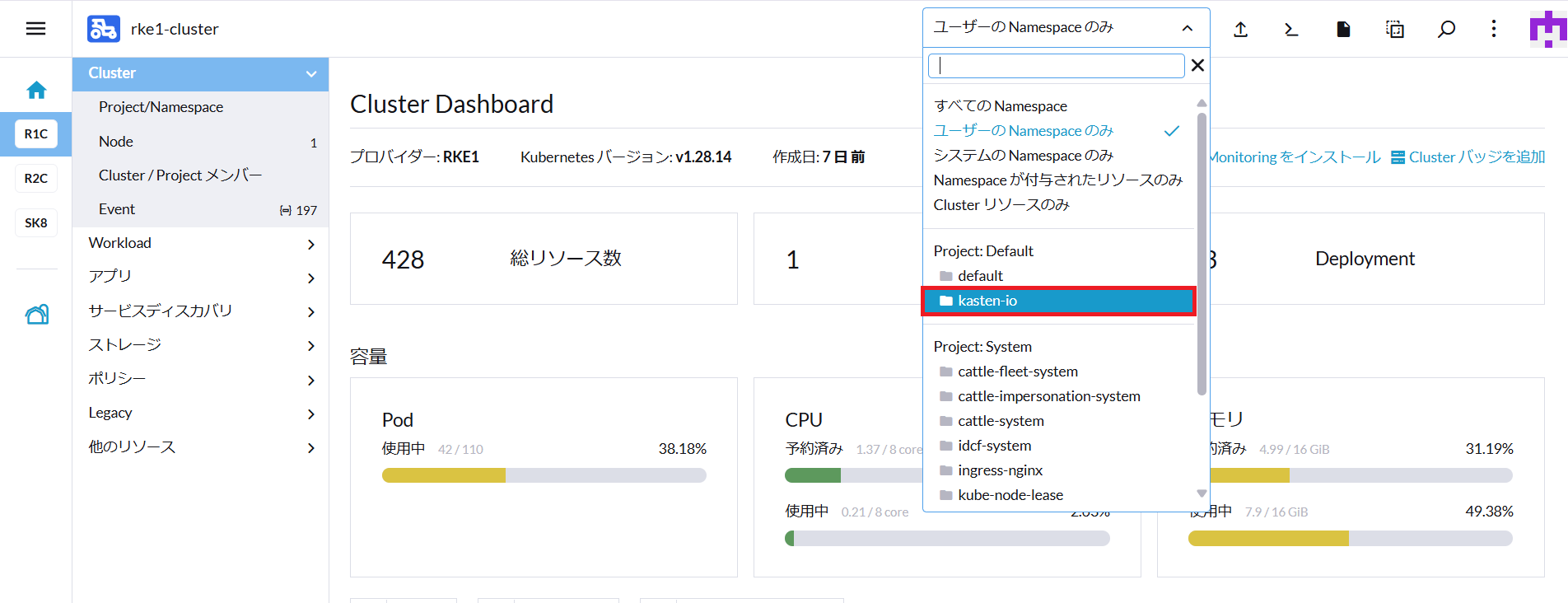Collapse the Cluster section
The height and width of the screenshot is (603, 1568).
(310, 73)
